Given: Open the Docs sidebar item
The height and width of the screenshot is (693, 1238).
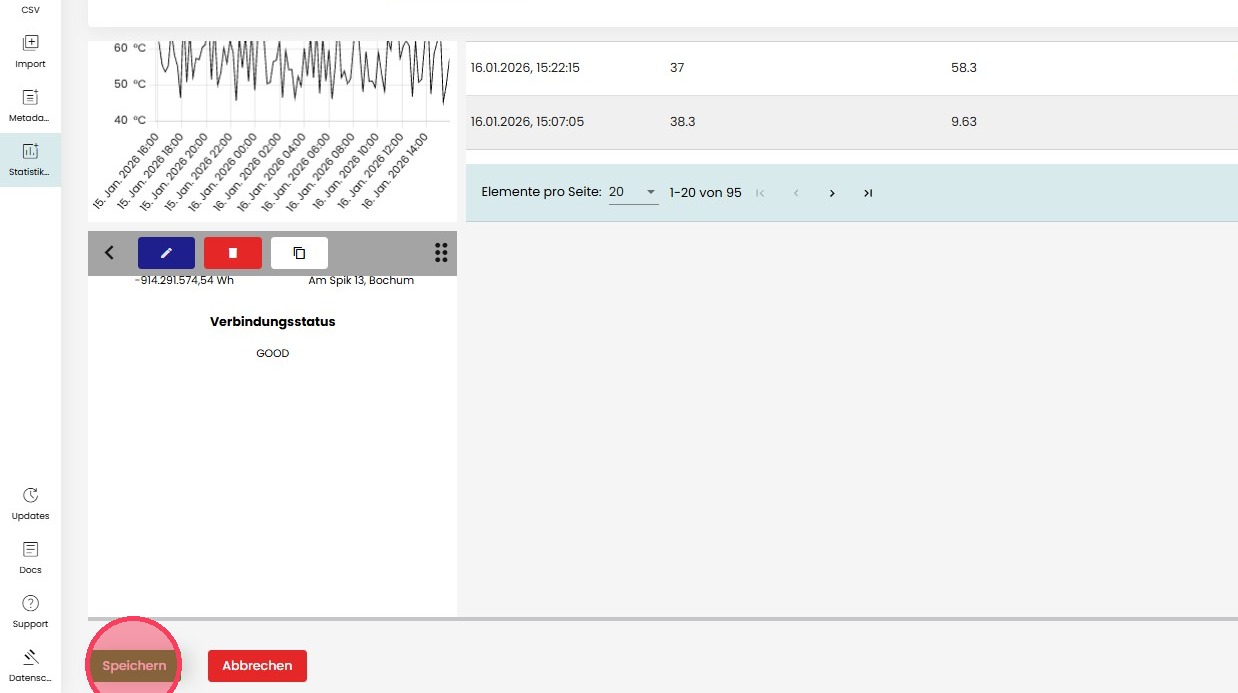Looking at the screenshot, I should (x=30, y=558).
